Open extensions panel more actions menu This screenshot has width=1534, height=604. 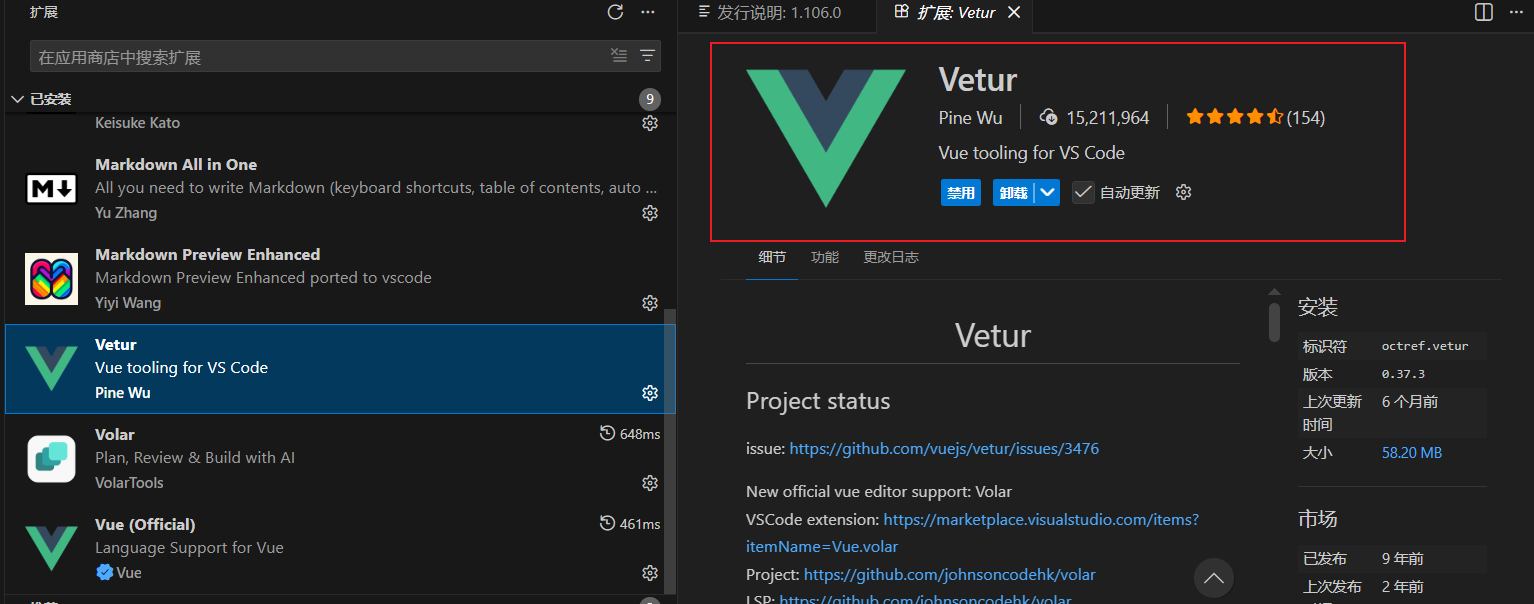point(648,12)
